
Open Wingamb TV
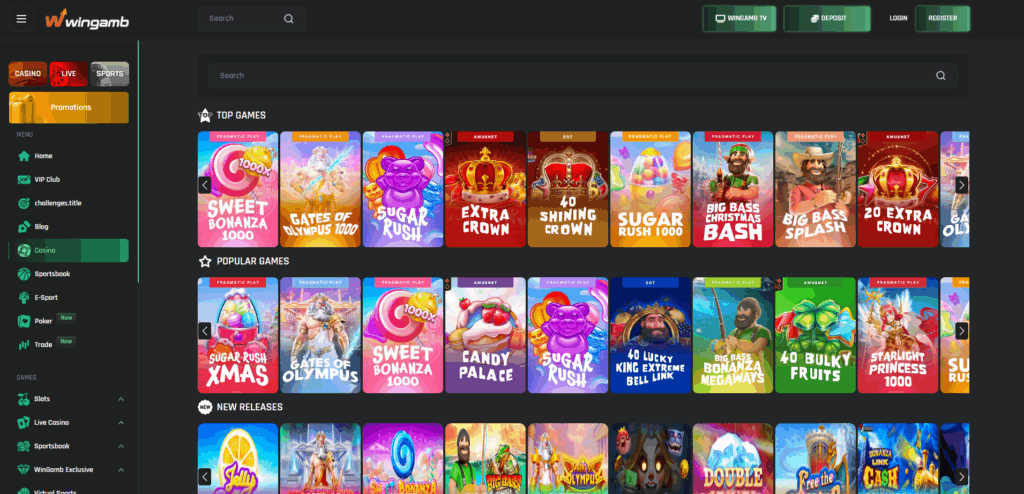point(739,18)
